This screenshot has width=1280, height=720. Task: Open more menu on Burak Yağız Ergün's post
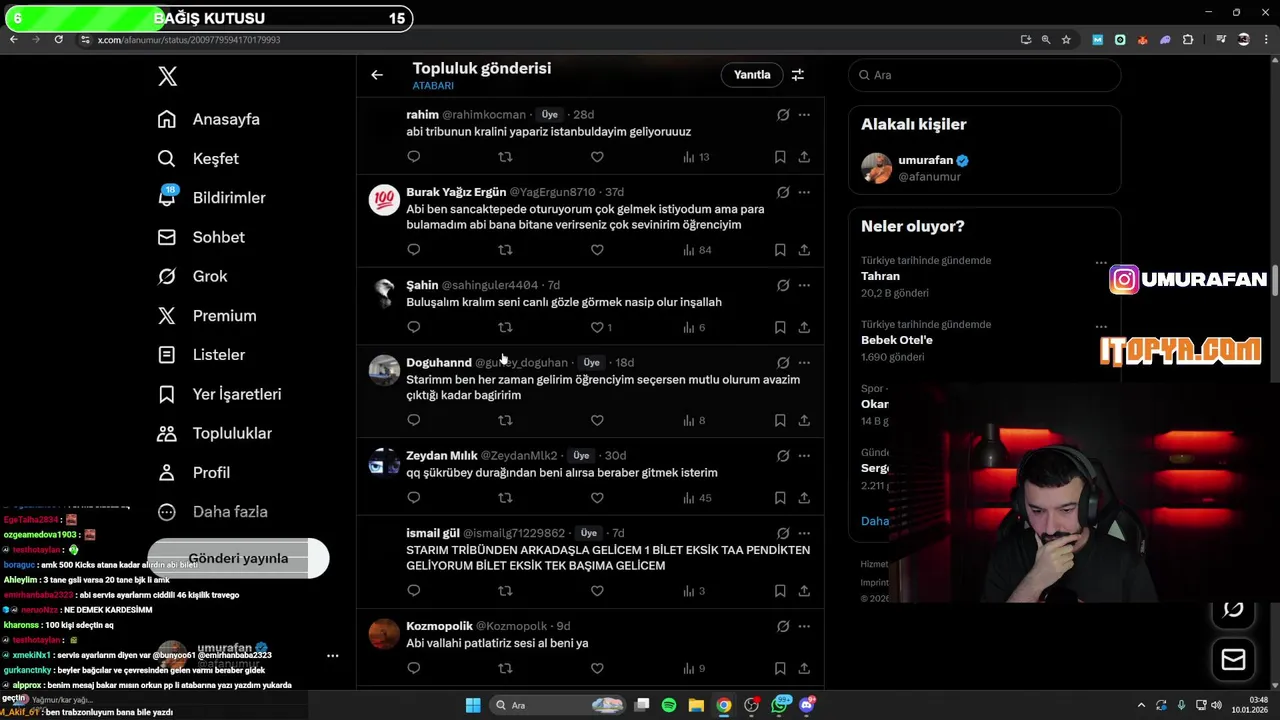coord(804,192)
